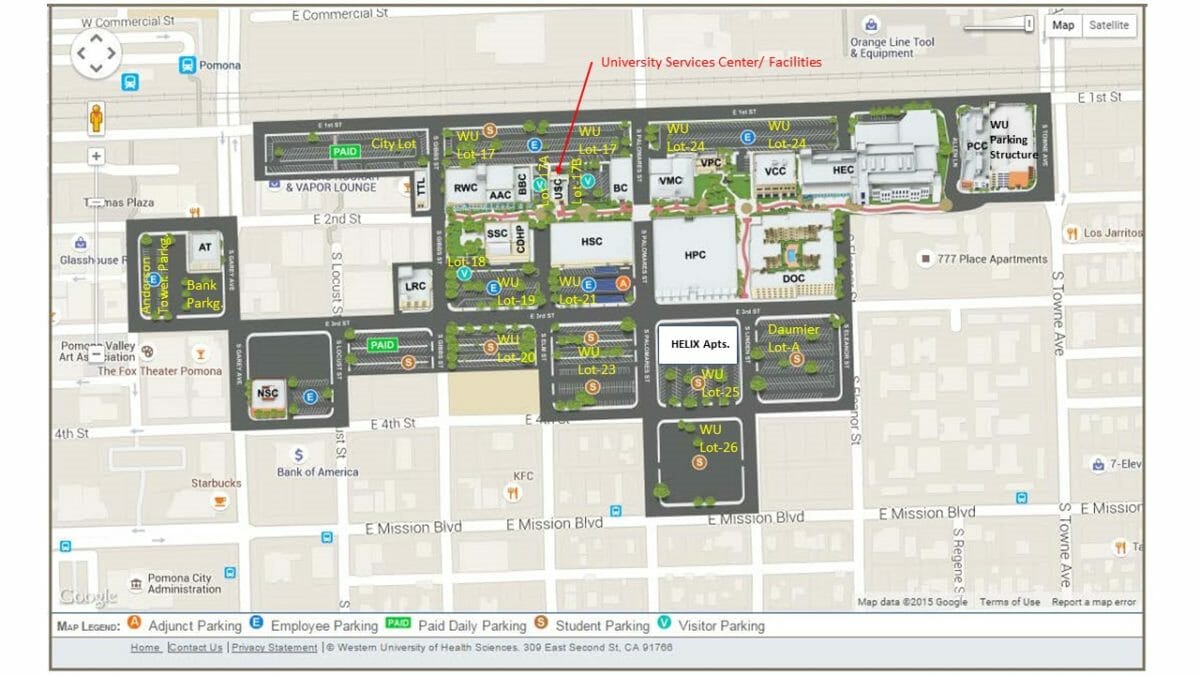Image resolution: width=1200 pixels, height=675 pixels.
Task: Click the slider handle beside the Map button
Action: pos(1028,23)
